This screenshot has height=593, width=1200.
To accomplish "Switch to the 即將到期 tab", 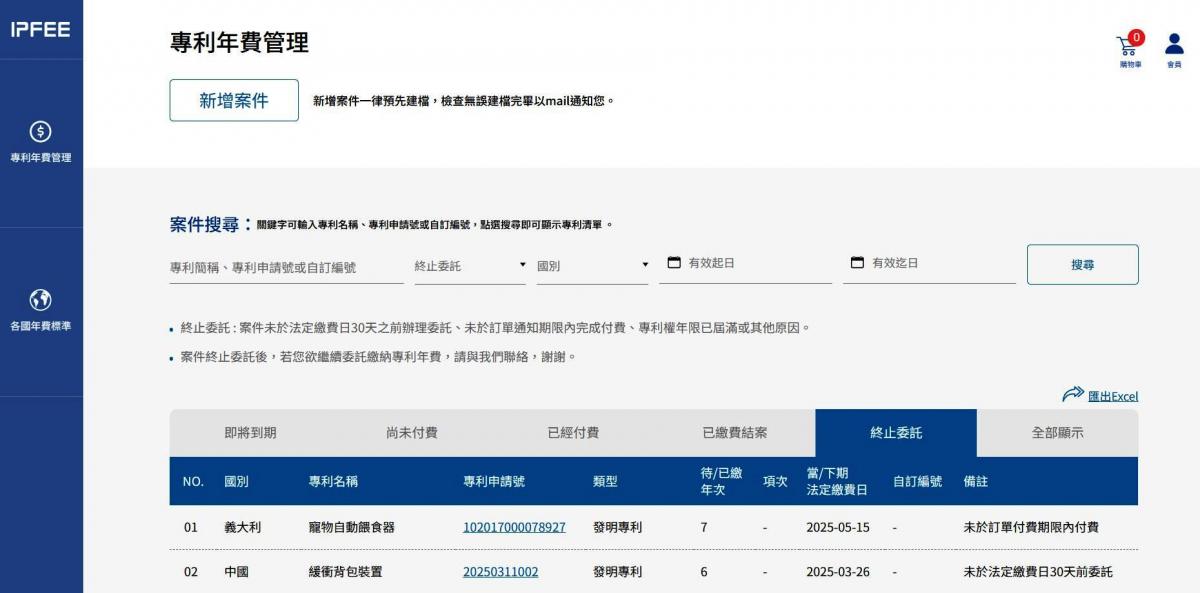I will (250, 433).
